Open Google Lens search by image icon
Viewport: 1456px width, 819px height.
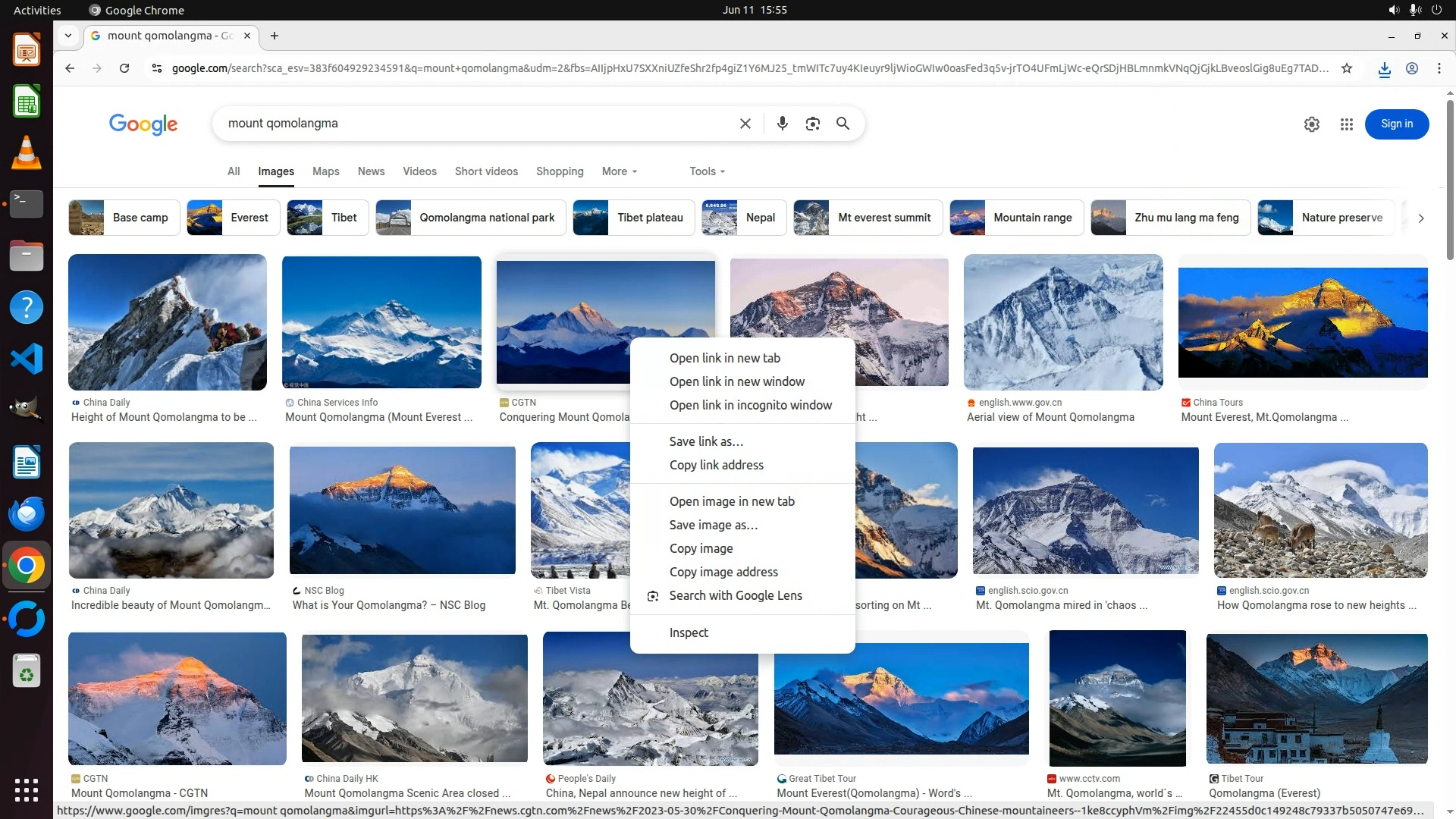point(812,124)
